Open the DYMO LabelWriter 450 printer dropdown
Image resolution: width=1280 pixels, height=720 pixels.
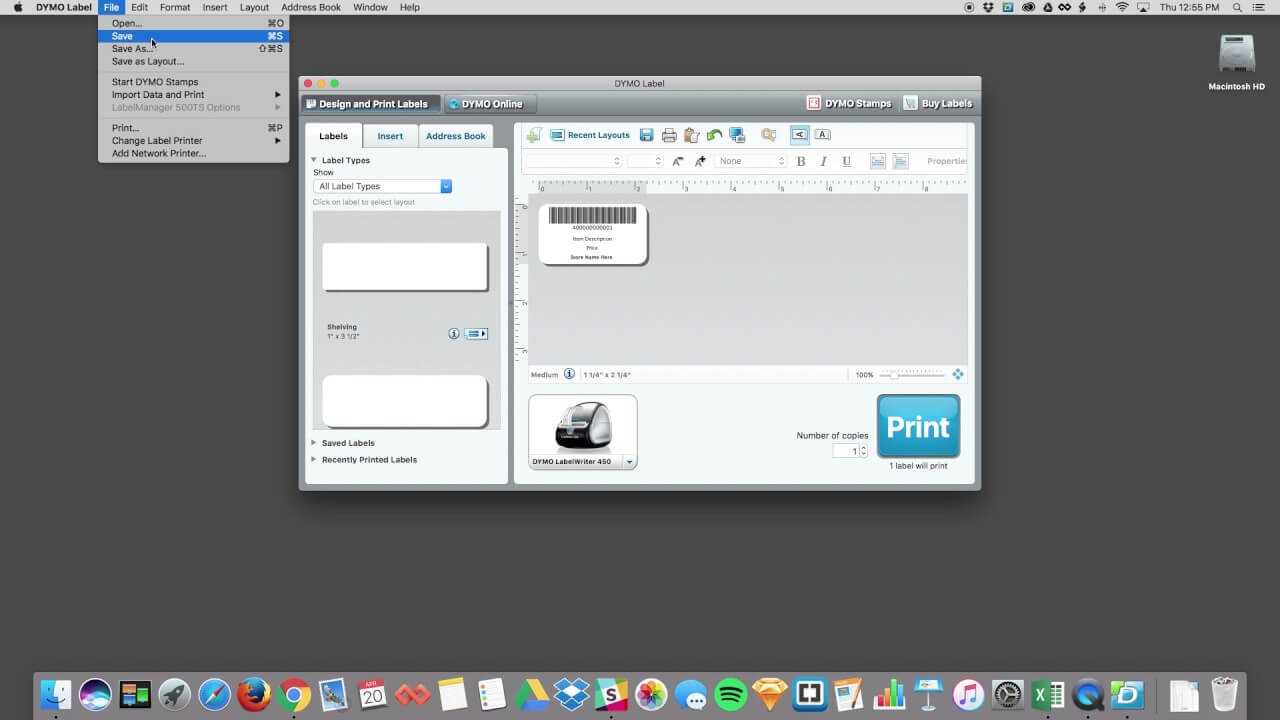pos(630,462)
